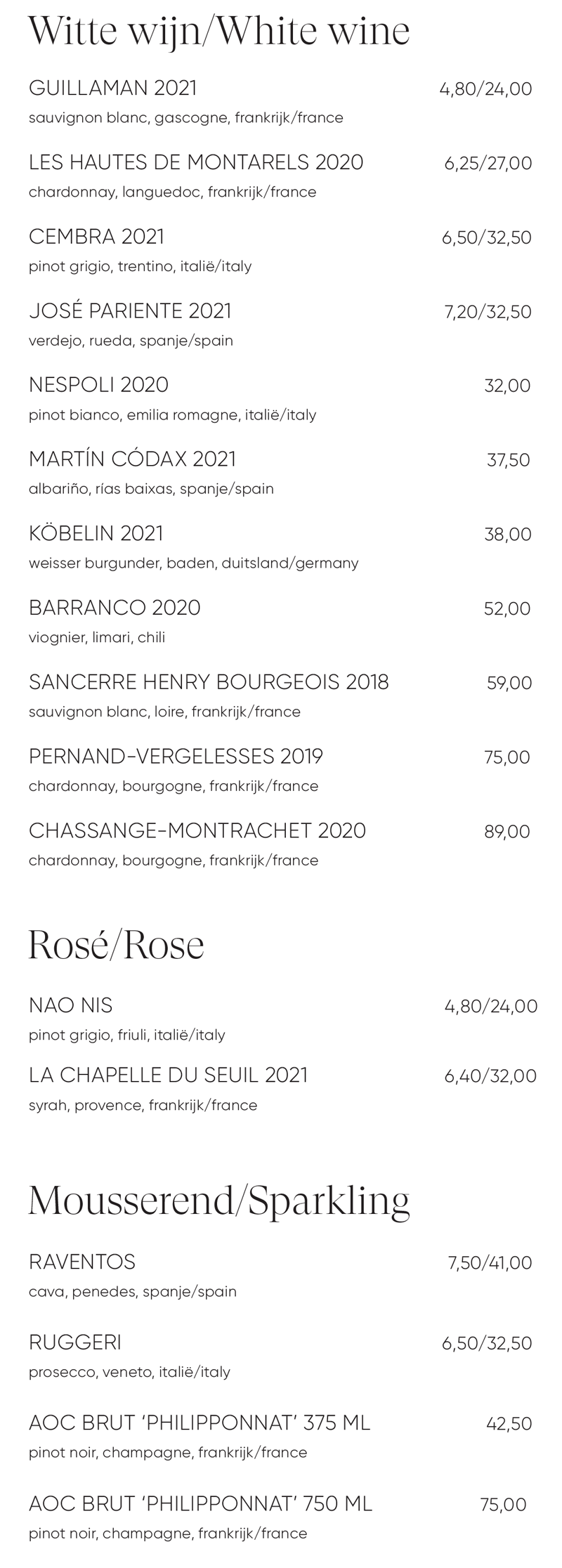The height and width of the screenshot is (1568, 562).
Task: Select SANCERRE HENRY BOURGEOIS 2018
Action: (209, 682)
